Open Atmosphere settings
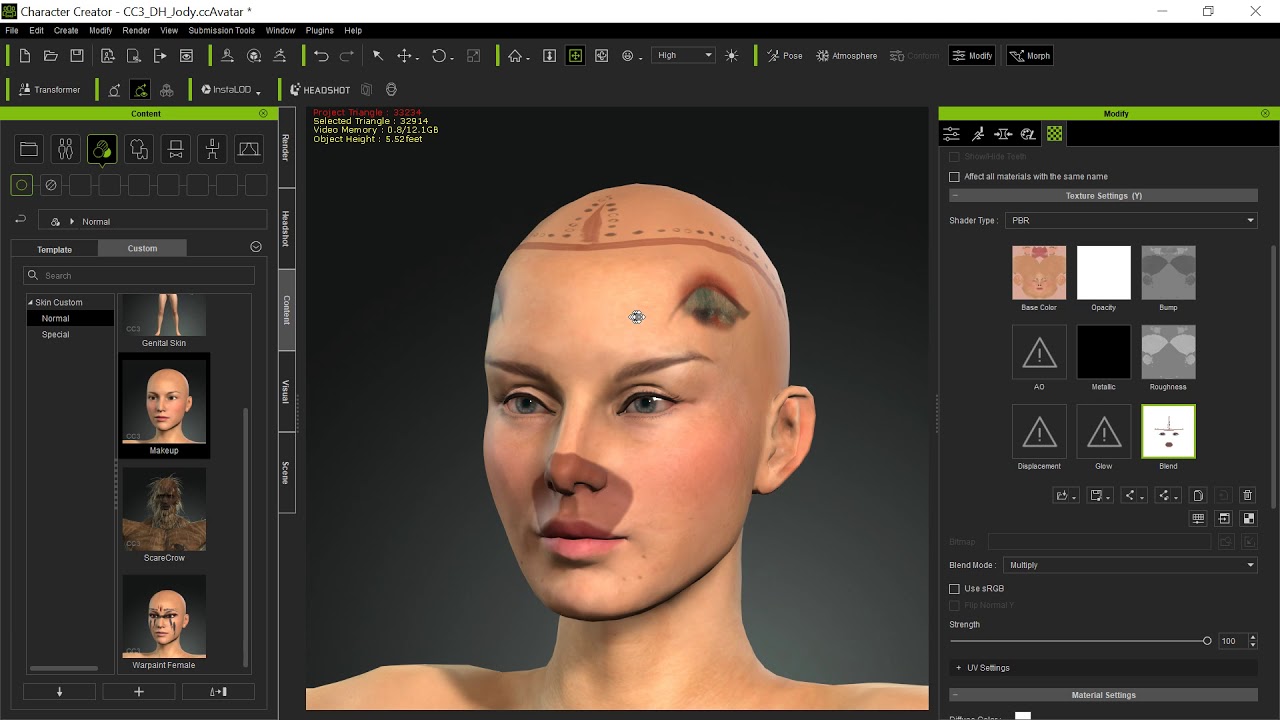 point(846,56)
